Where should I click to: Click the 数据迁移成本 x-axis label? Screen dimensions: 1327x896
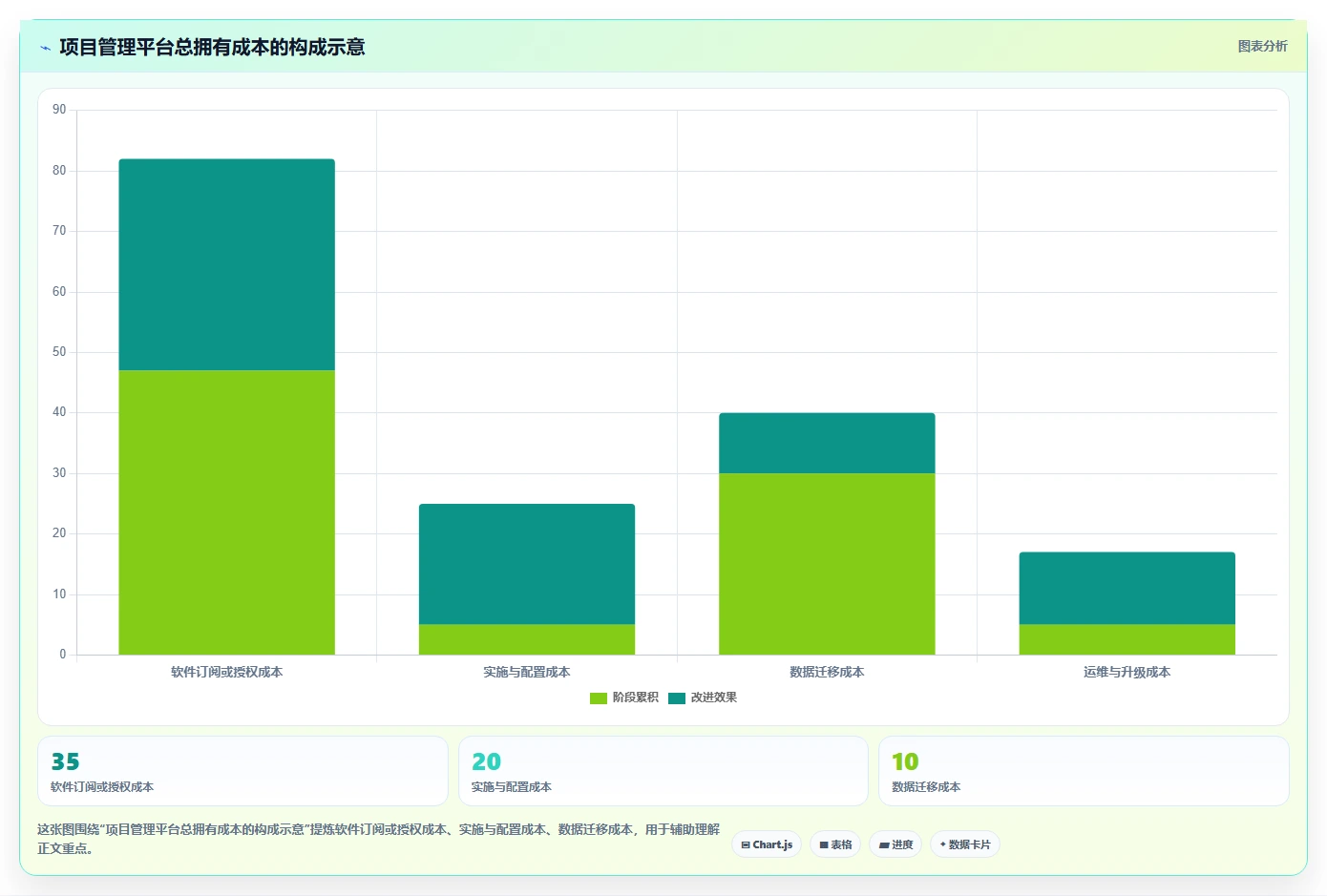click(827, 672)
